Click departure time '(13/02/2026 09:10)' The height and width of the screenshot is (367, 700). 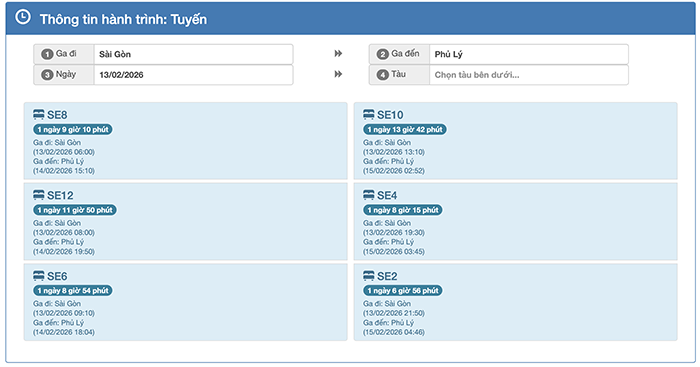pos(64,313)
